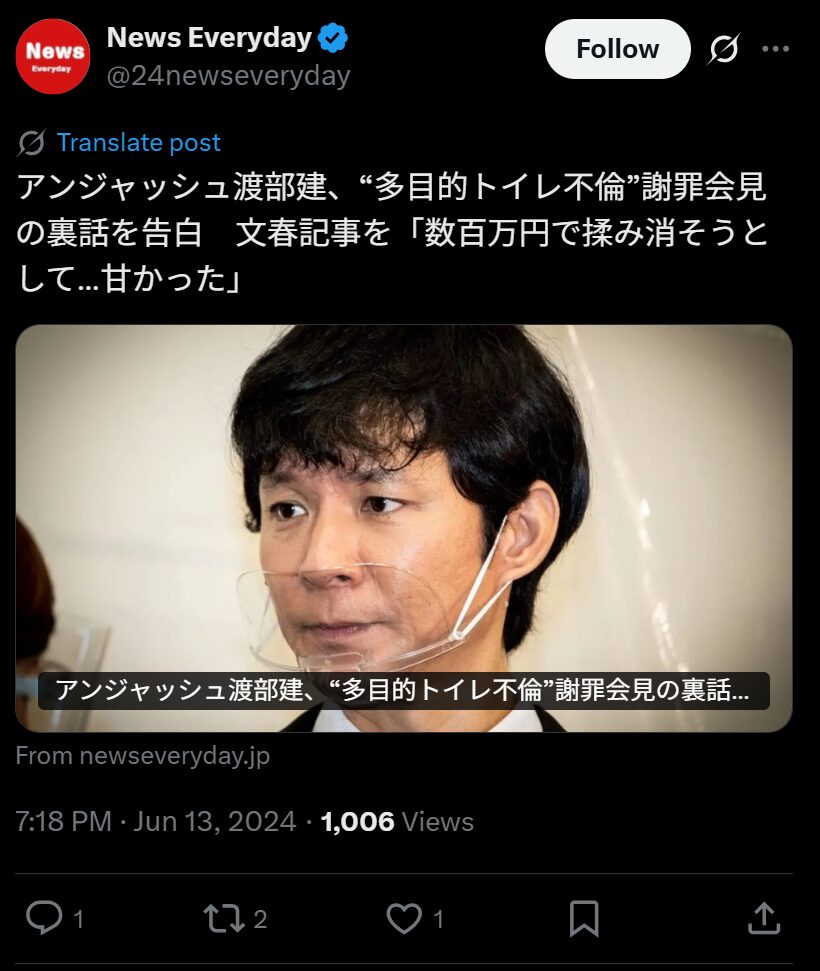Screen dimensions: 820x971
Task: Click the Grok icon beside Follow
Action: coord(723,49)
